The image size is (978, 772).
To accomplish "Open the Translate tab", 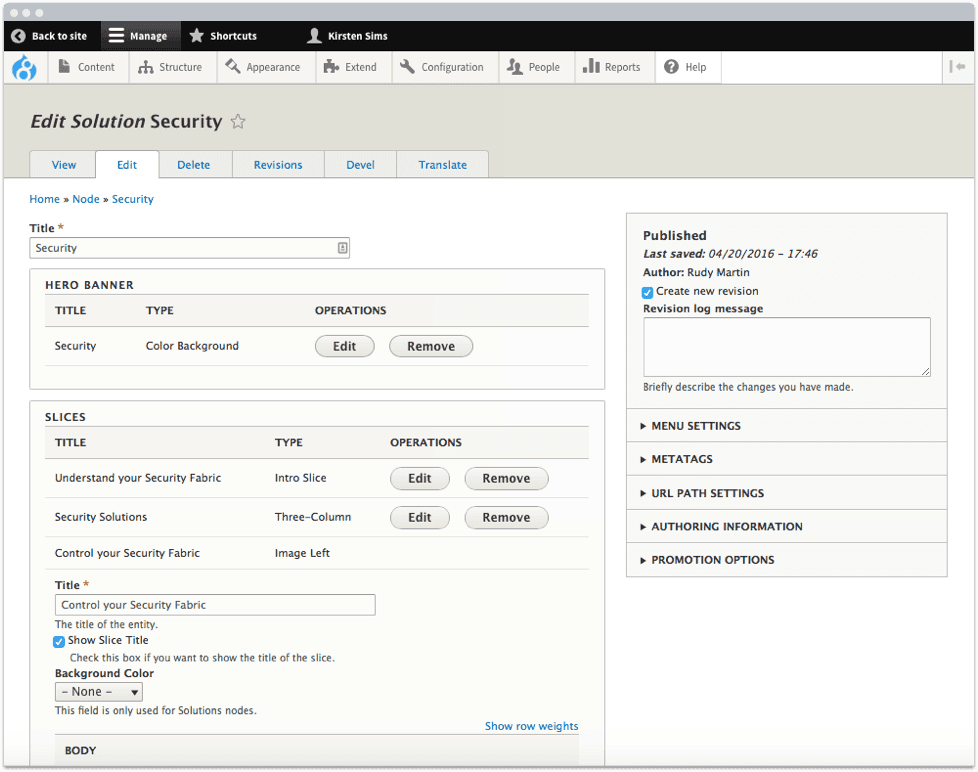I will click(x=442, y=165).
